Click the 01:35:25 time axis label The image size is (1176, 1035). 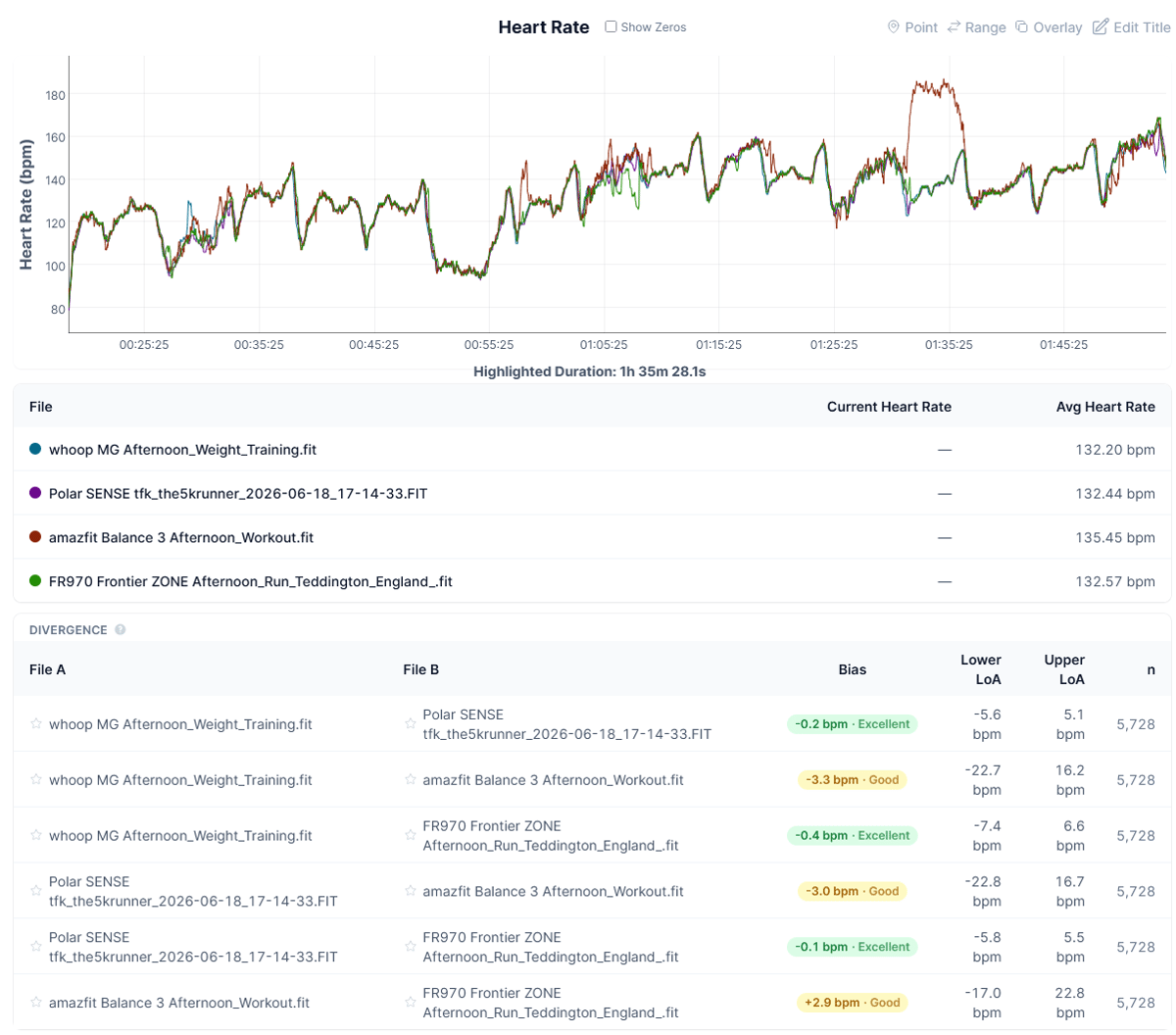coord(949,345)
